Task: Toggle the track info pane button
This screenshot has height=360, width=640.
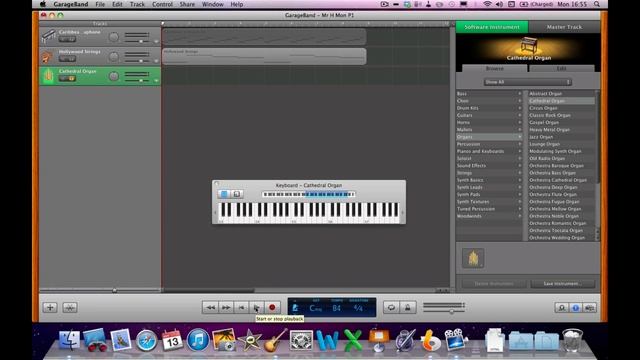Action: 576,308
